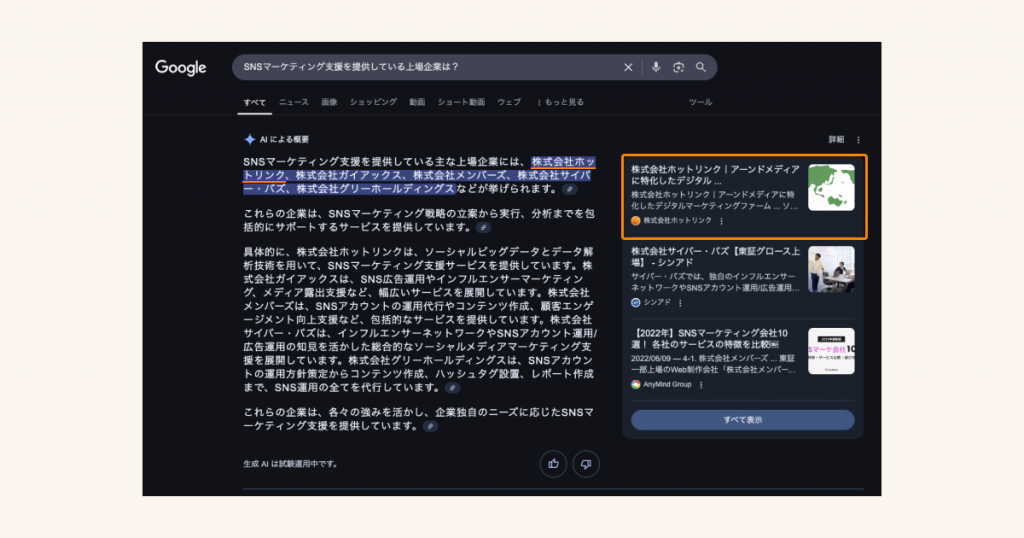Click the AnyMind Group favicon
1024x538 pixels.
tap(635, 385)
